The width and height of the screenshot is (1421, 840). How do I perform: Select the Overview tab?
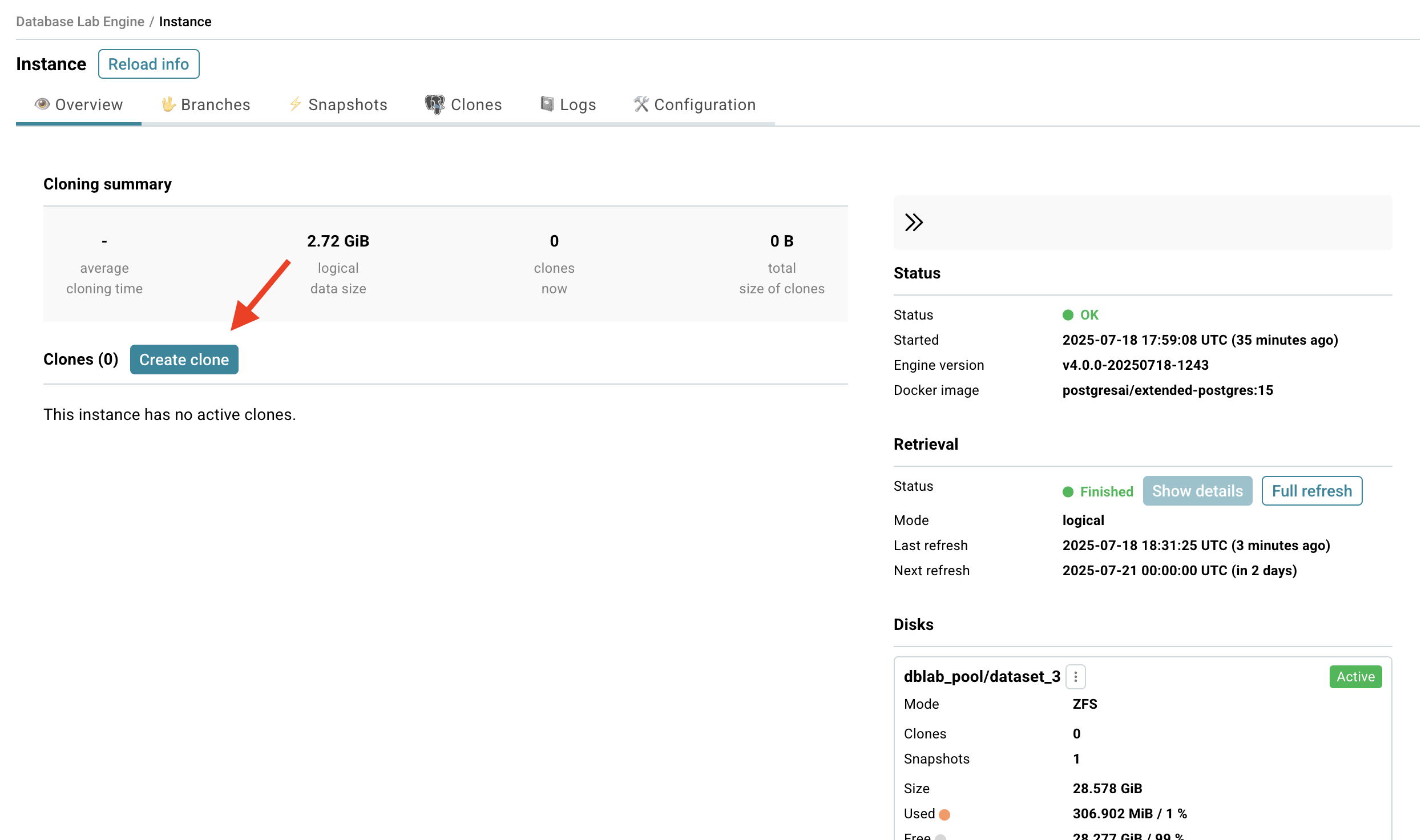[79, 105]
